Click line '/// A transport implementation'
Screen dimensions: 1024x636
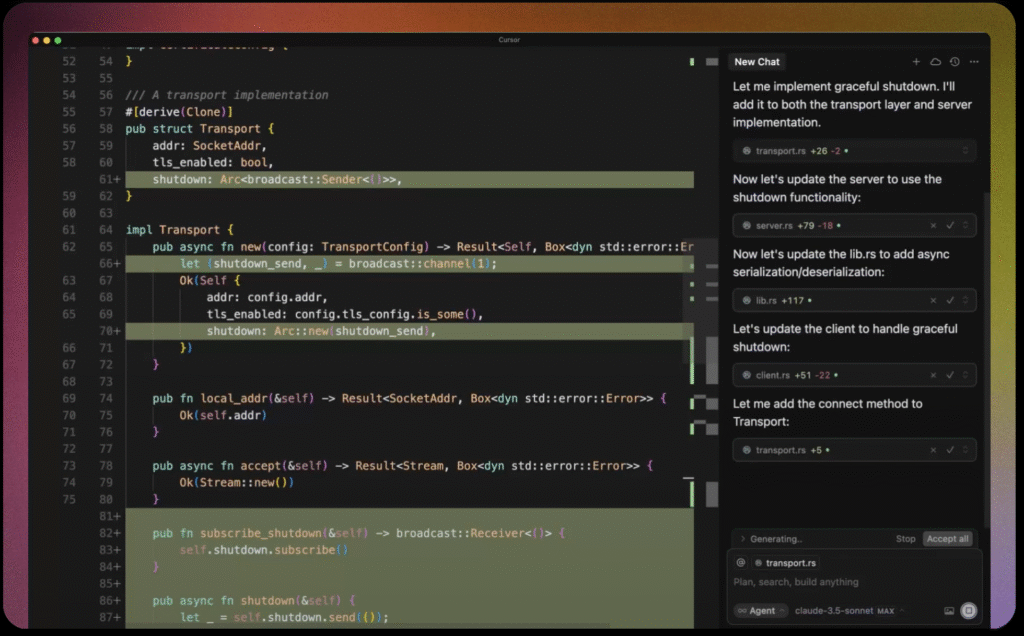227,95
